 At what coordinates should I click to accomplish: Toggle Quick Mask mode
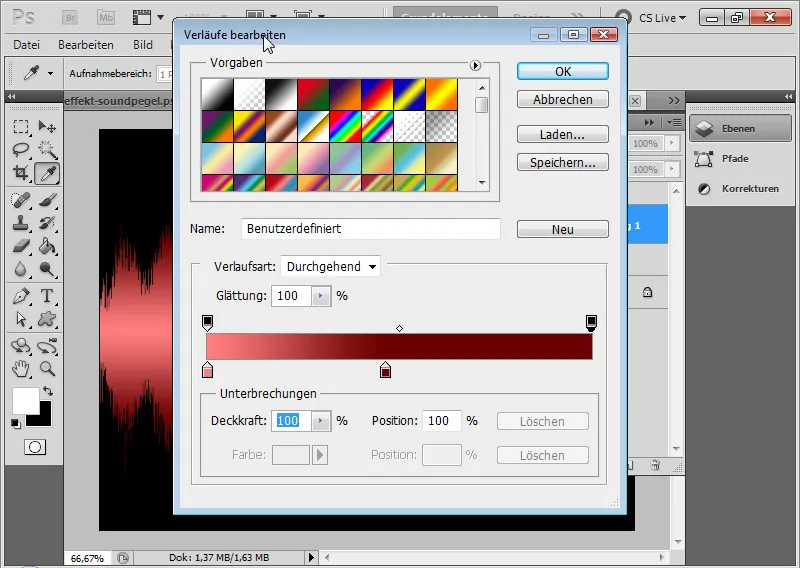coord(35,447)
